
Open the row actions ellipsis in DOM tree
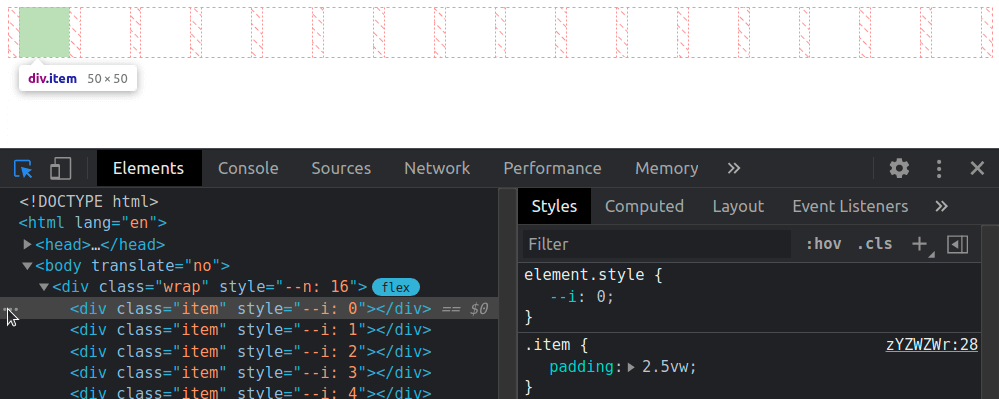11,309
